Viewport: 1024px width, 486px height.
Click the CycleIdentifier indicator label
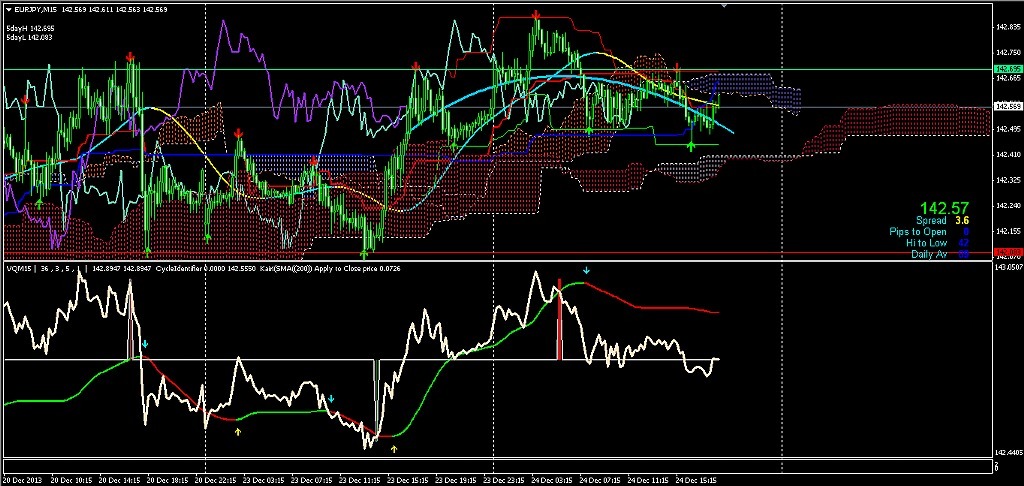pos(180,268)
